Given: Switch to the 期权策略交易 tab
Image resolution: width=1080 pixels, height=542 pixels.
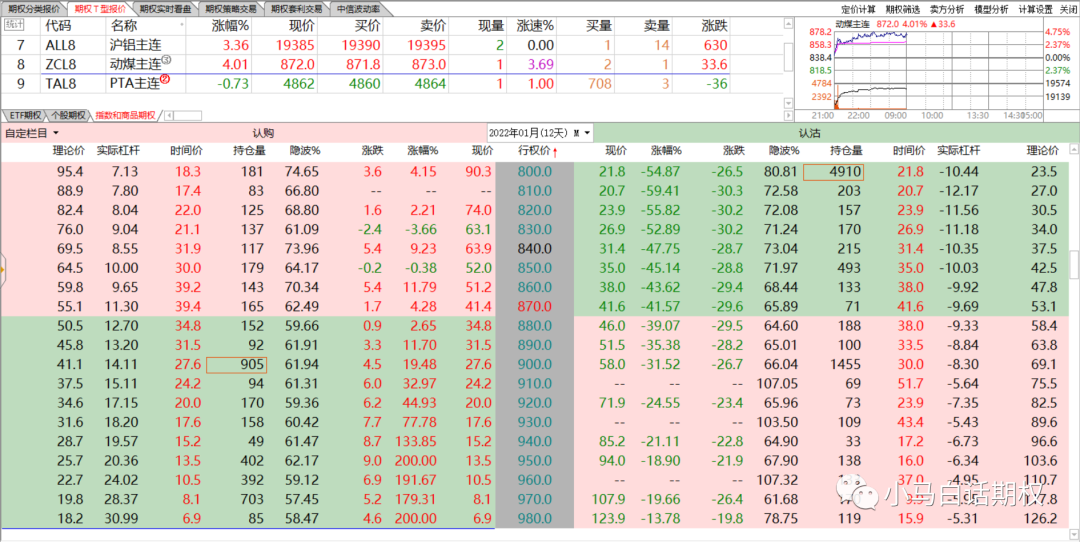Looking at the screenshot, I should [x=232, y=8].
